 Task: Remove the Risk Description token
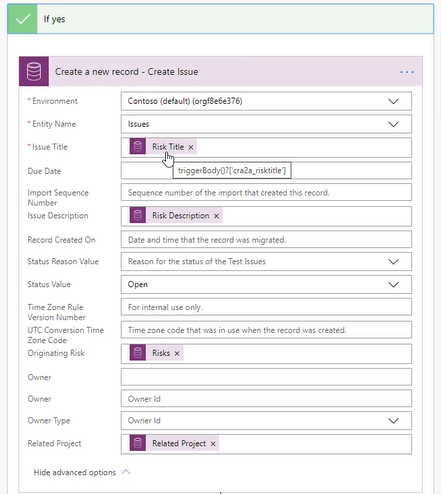point(216,216)
